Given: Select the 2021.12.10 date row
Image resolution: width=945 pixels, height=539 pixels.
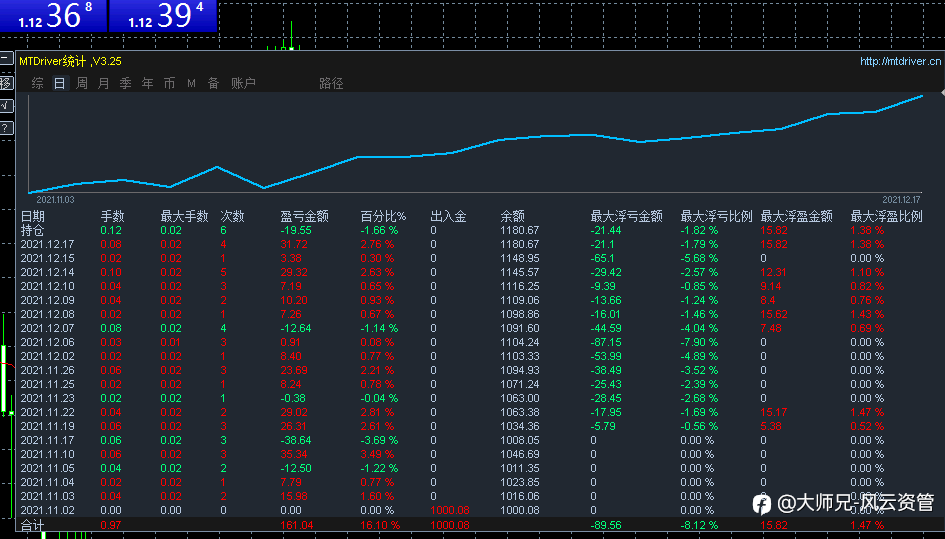Looking at the screenshot, I should (48, 286).
